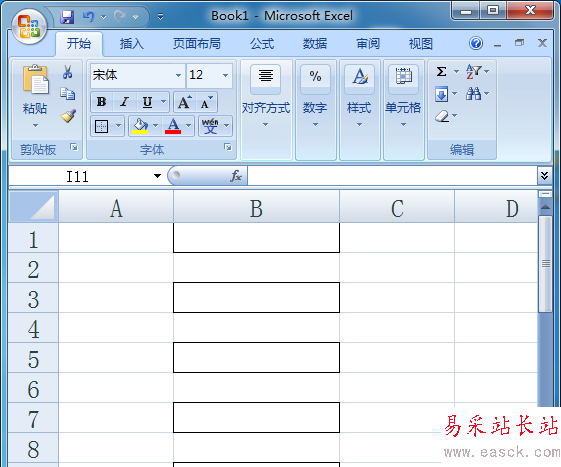The height and width of the screenshot is (467, 561).
Task: Customize the Quick Access Toolbar
Action: tap(161, 17)
